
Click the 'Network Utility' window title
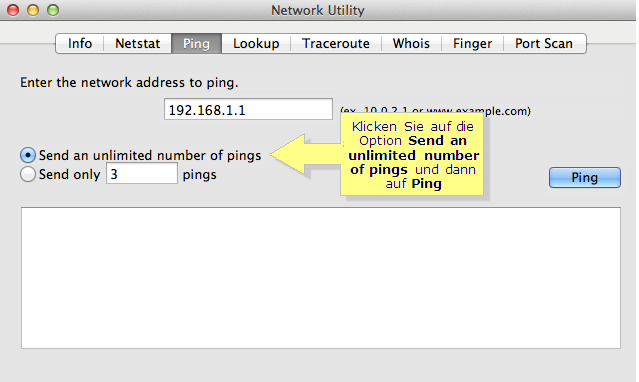click(x=318, y=10)
